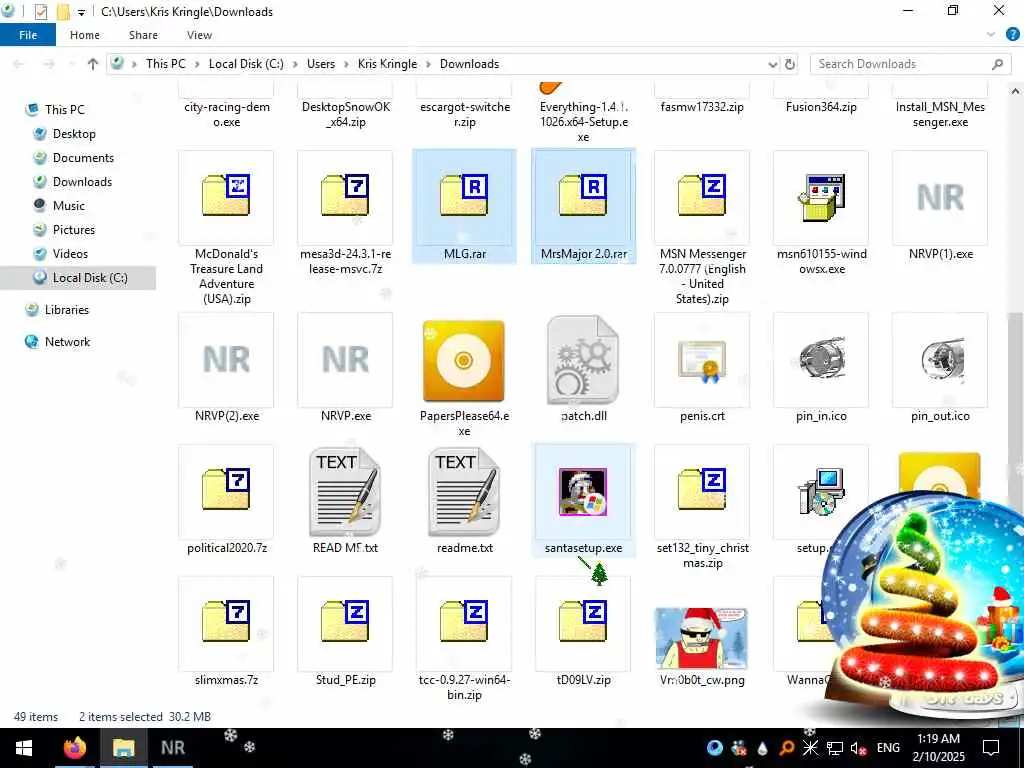Select the MLG.rar archive icon
The height and width of the screenshot is (768, 1024).
pyautogui.click(x=464, y=195)
